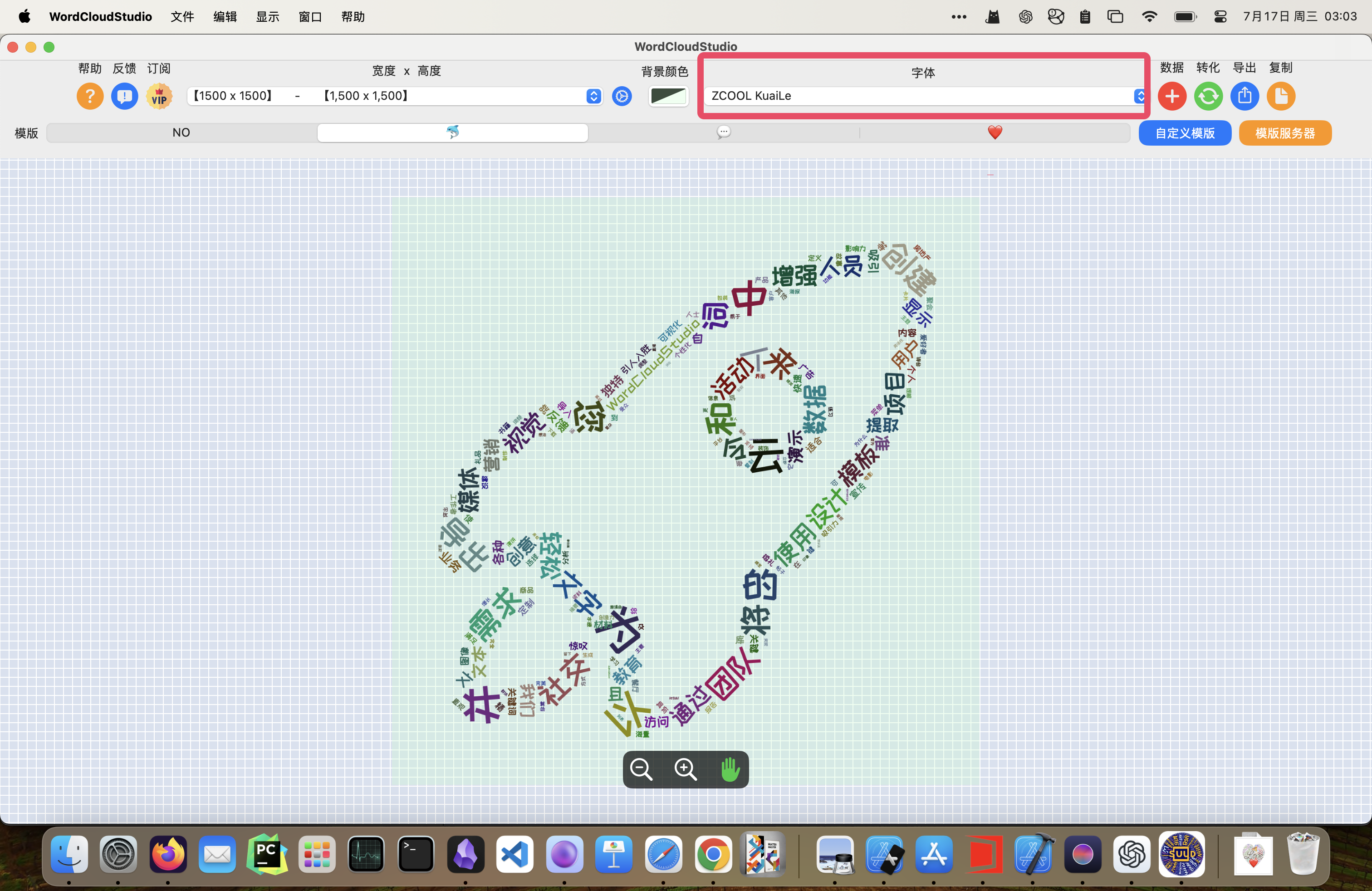Click the red plus data button

(1172, 96)
